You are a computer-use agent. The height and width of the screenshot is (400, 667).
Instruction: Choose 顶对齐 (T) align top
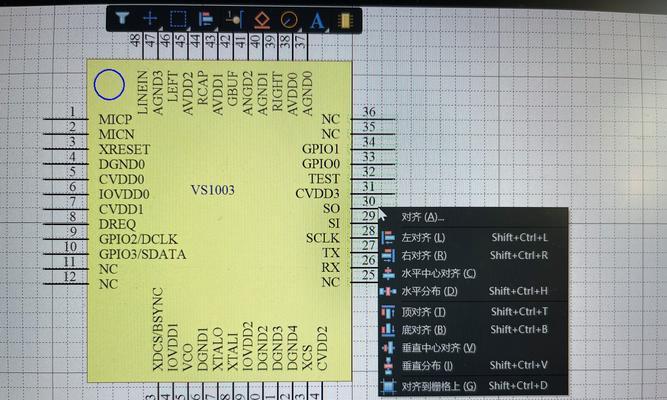pyautogui.click(x=473, y=311)
